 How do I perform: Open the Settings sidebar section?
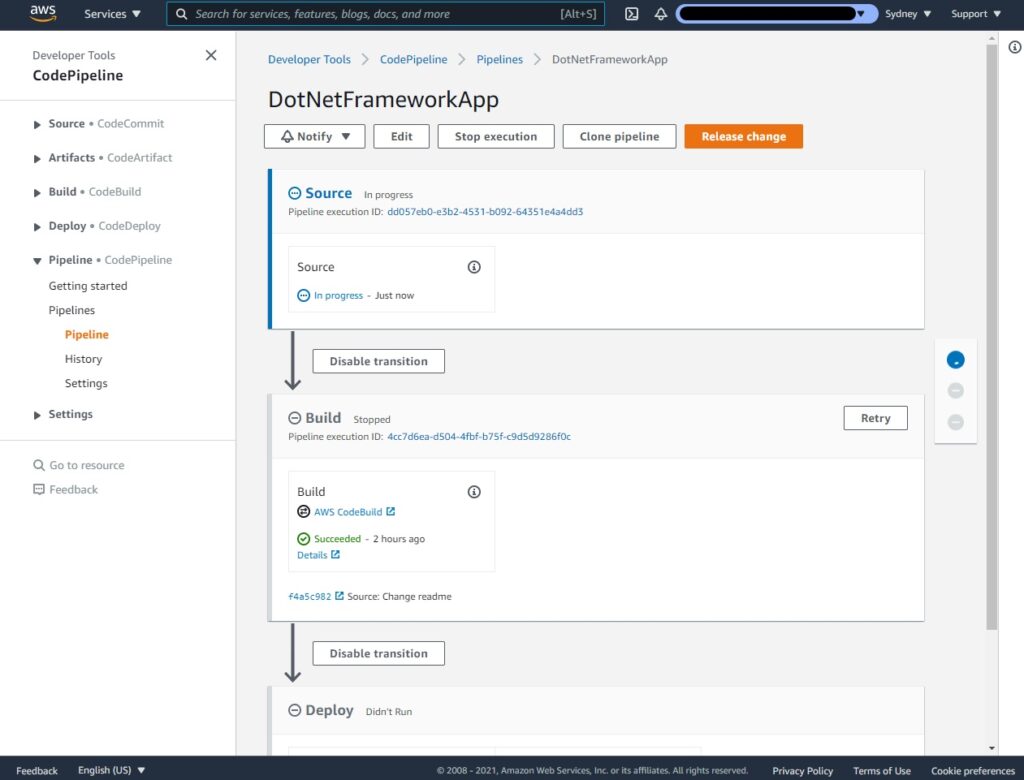click(70, 414)
